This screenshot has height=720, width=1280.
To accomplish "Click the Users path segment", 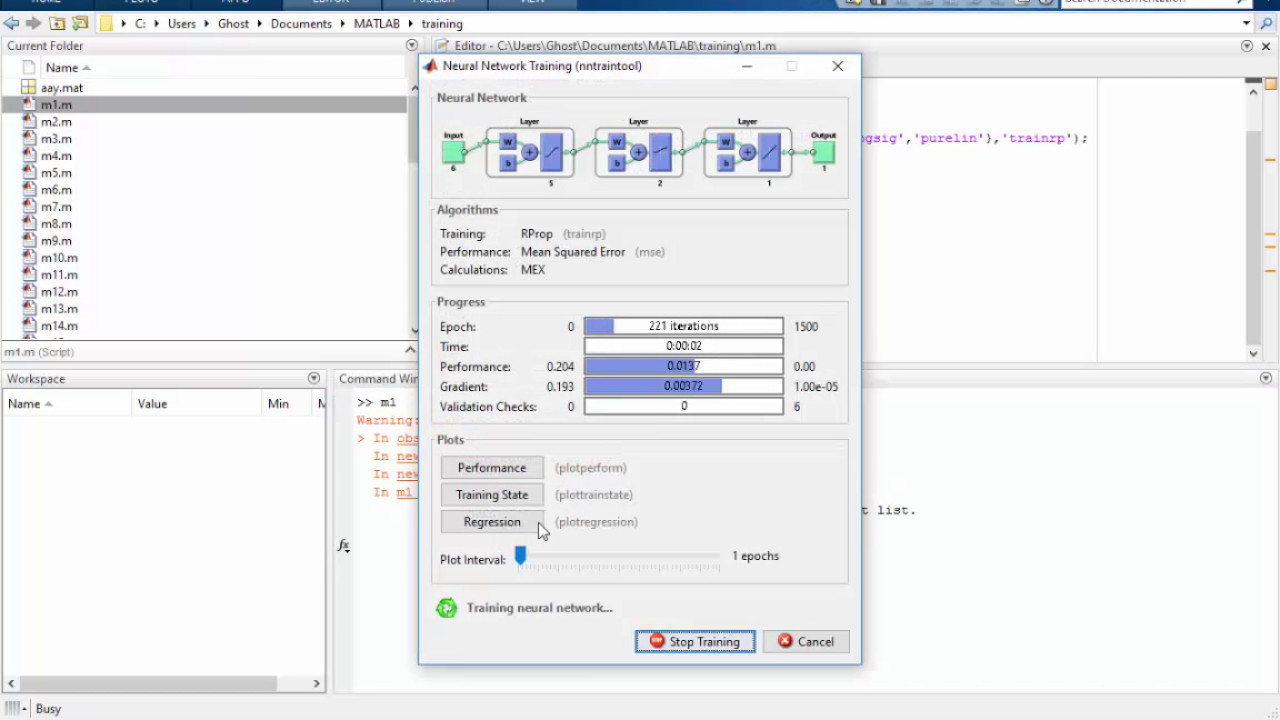I will pyautogui.click(x=181, y=23).
